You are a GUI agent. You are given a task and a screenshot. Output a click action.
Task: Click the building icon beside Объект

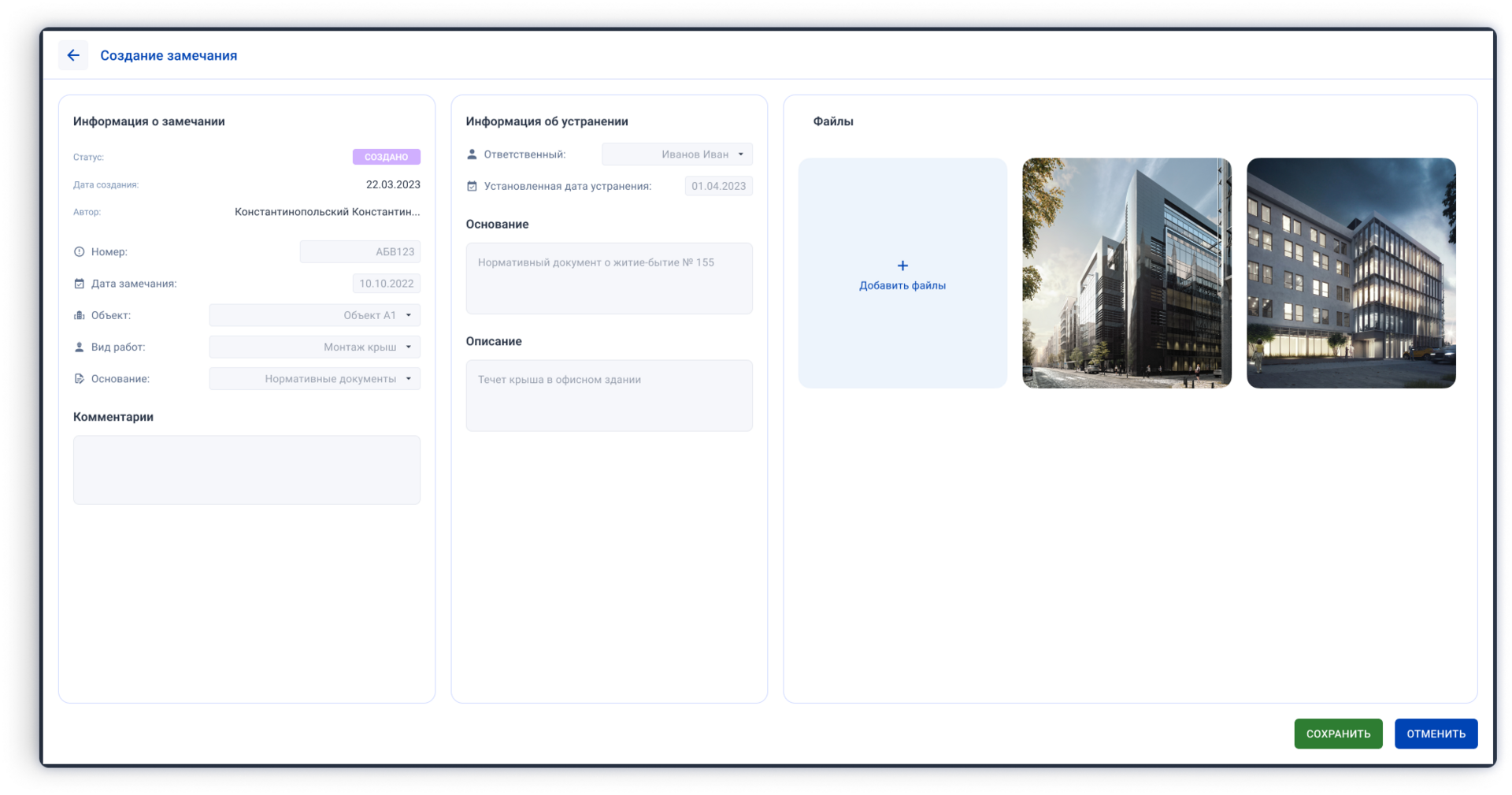tap(79, 315)
